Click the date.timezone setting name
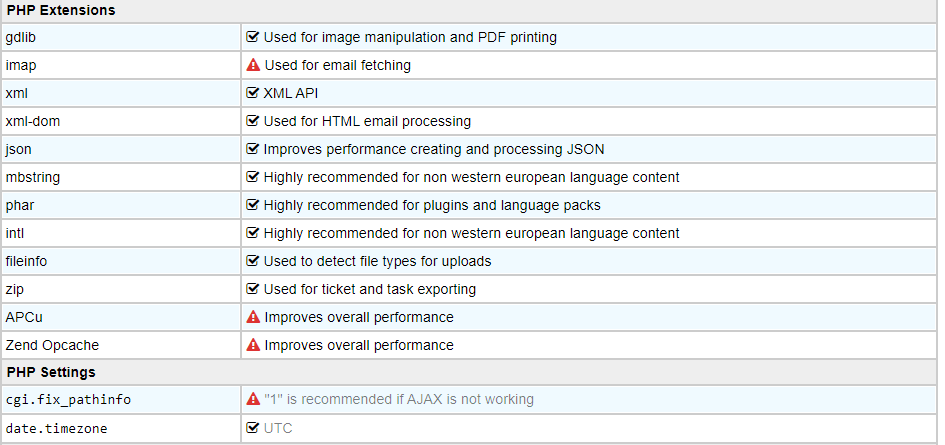The width and height of the screenshot is (945, 445). tap(54, 428)
